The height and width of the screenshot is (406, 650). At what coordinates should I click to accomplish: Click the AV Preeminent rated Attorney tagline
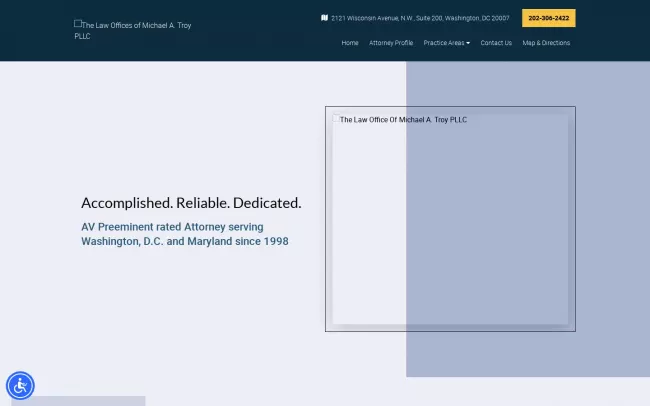[x=172, y=227]
